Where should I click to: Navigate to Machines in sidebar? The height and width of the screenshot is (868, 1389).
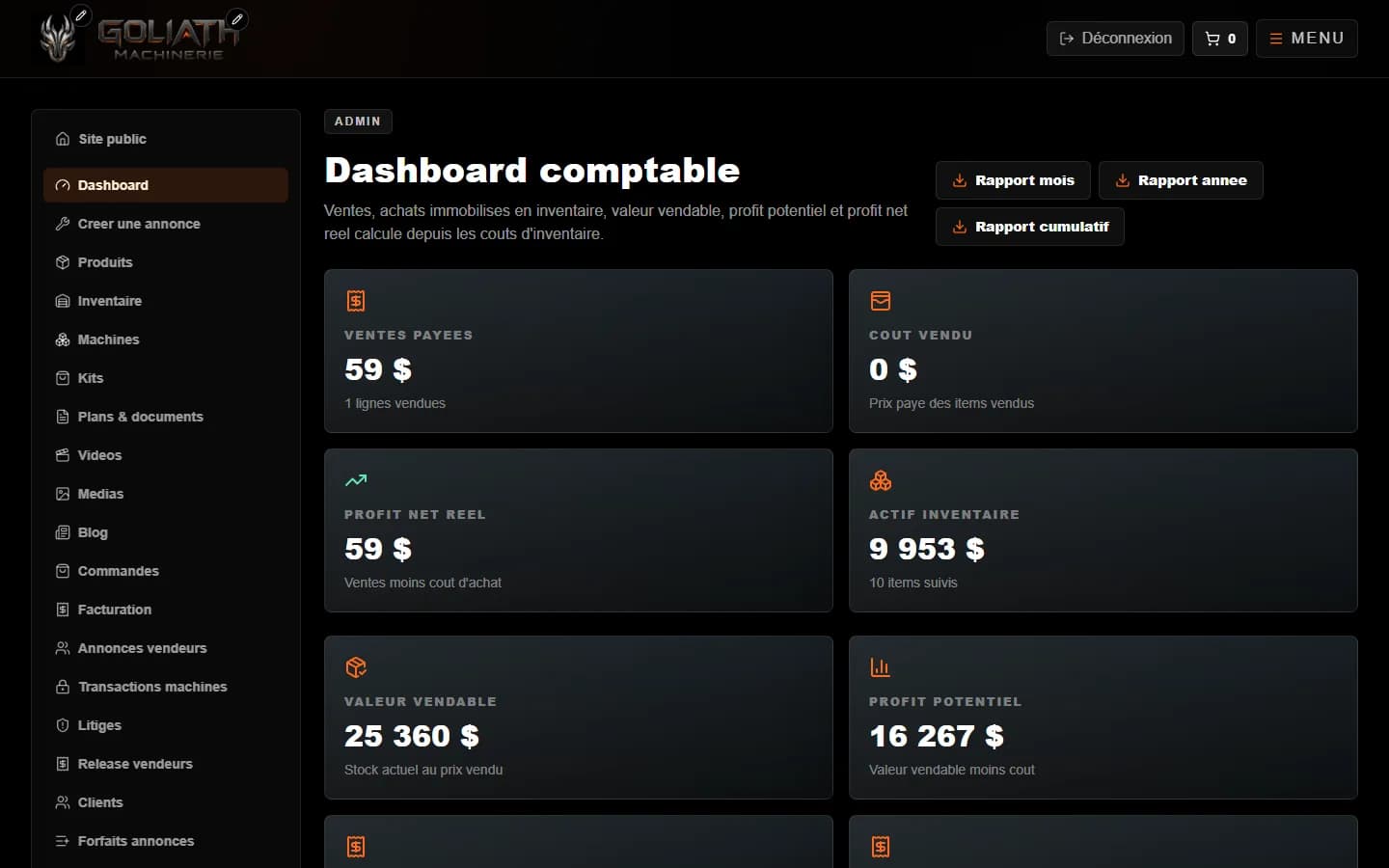tap(166, 339)
